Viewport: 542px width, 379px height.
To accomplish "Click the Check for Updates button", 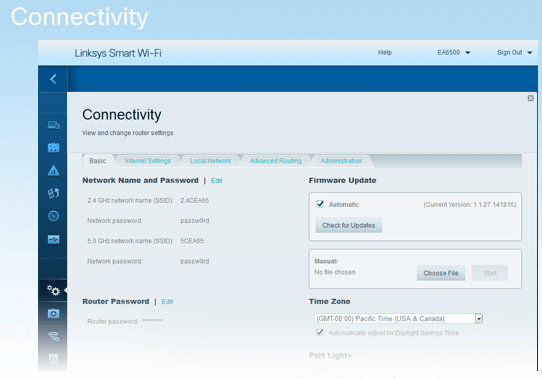I will pos(348,225).
